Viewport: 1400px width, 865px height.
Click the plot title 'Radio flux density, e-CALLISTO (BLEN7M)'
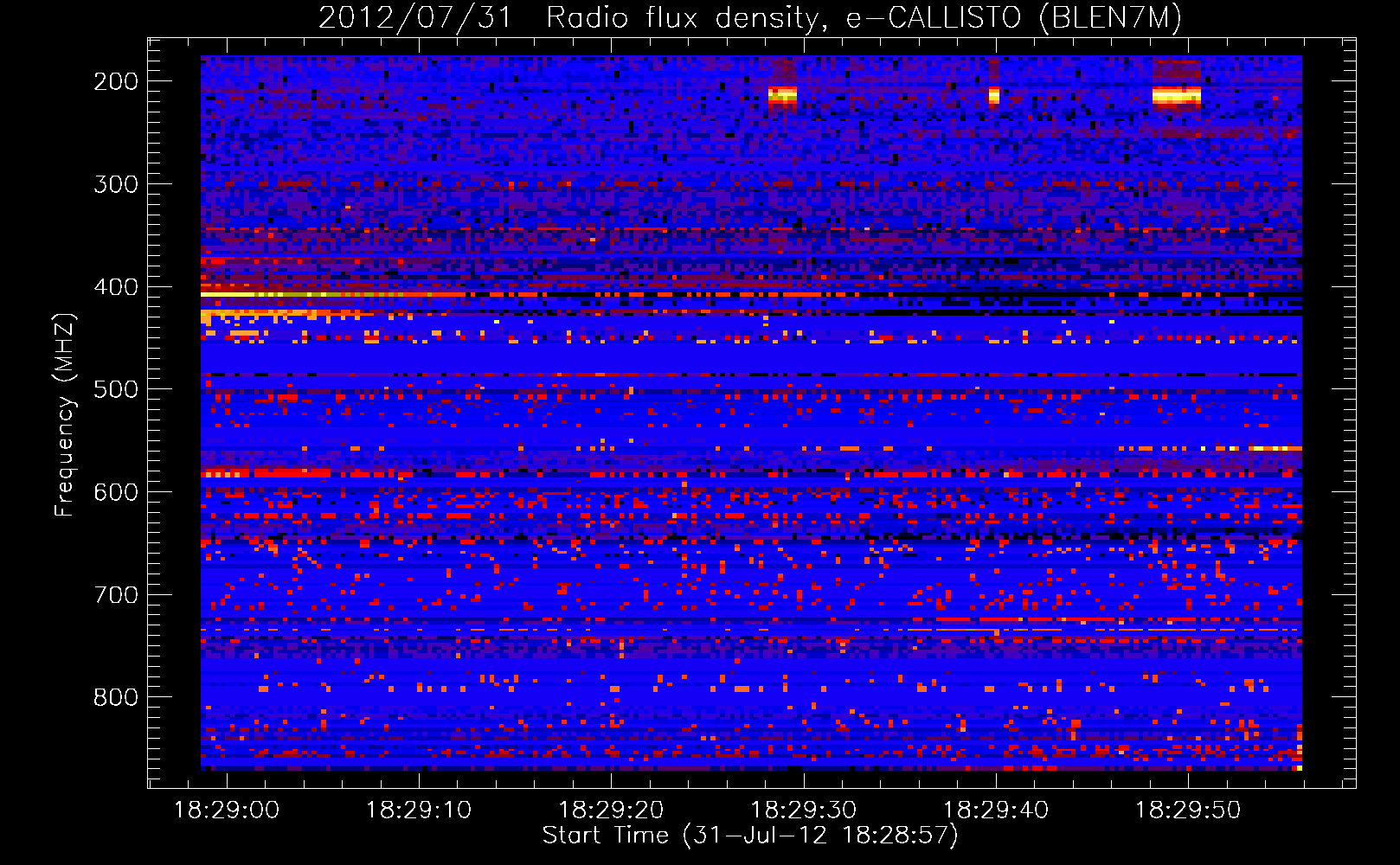click(x=864, y=18)
